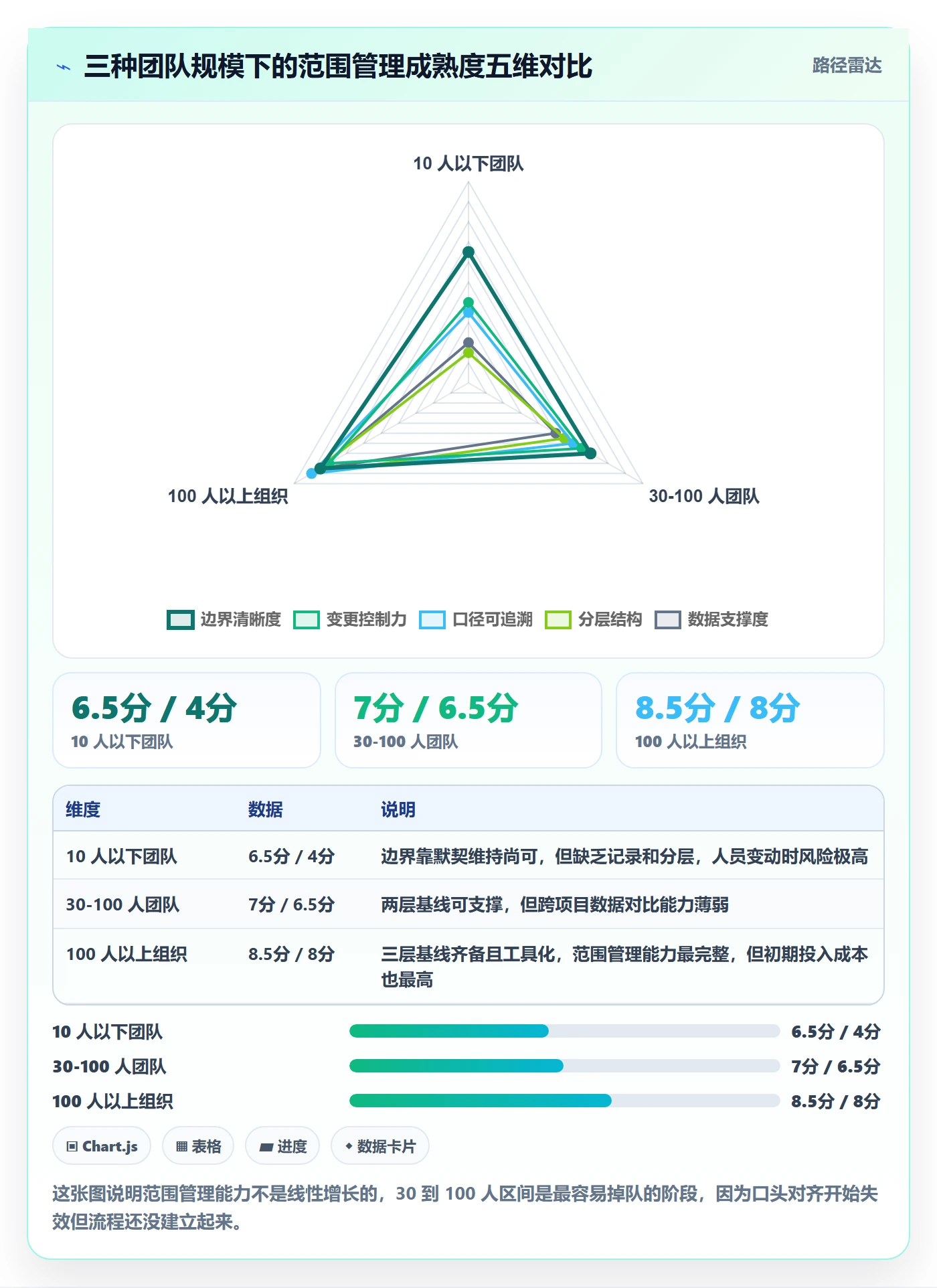
Task: Click the Chart.js tag chip
Action: pos(102,1146)
